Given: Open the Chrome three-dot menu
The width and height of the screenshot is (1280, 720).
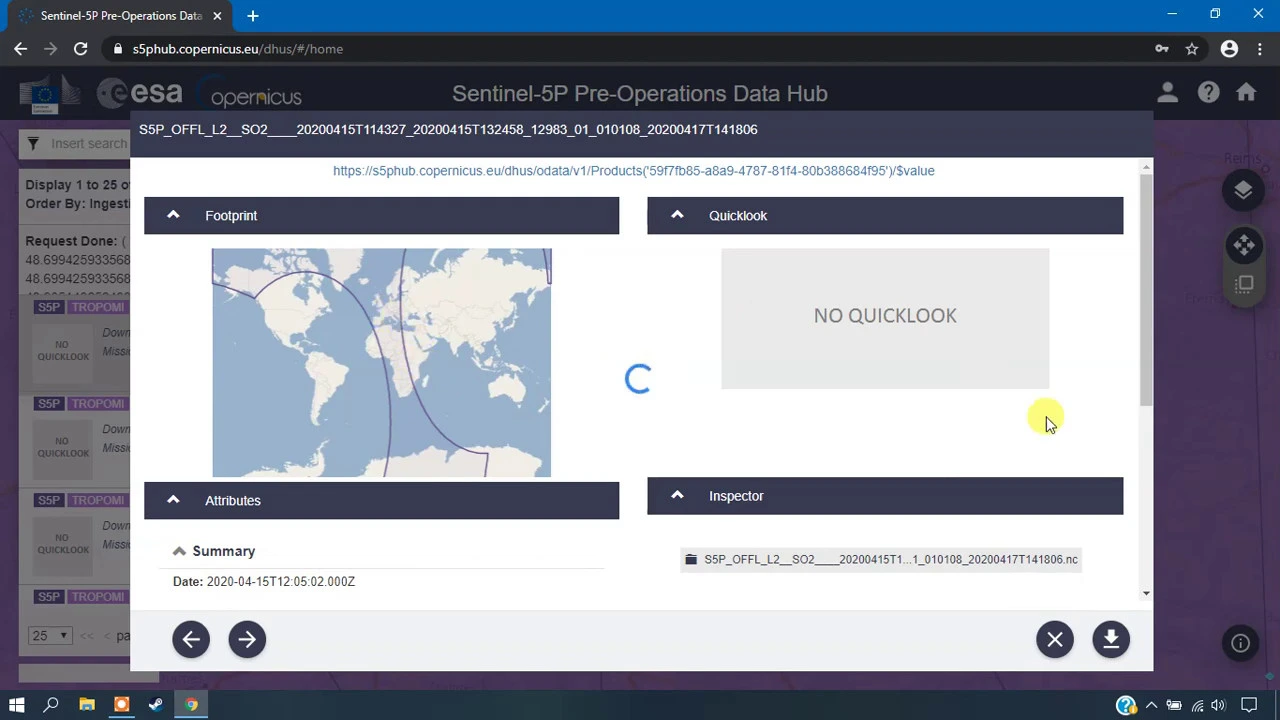Looking at the screenshot, I should [x=1259, y=48].
